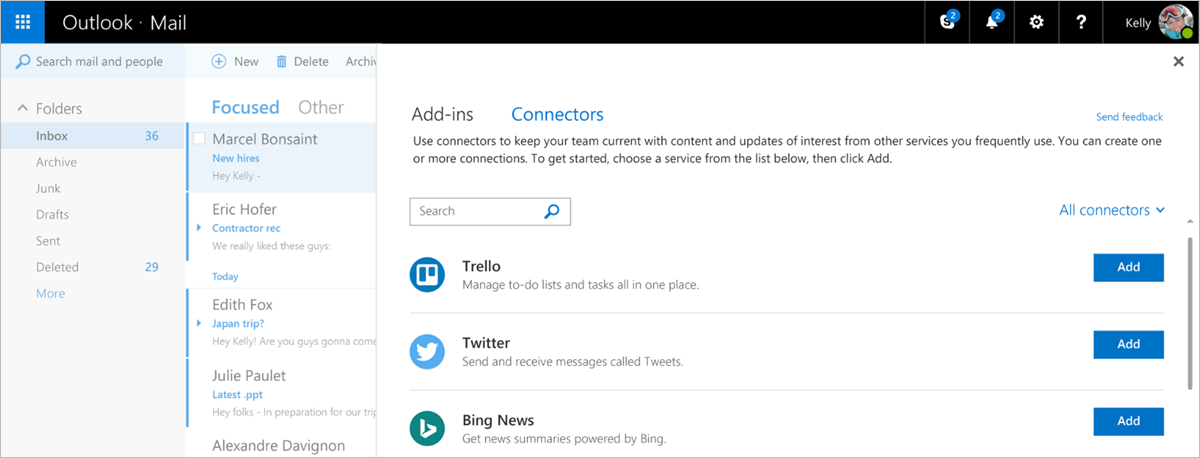Add the Twitter connector
Viewport: 1200px width, 458px height.
1128,344
